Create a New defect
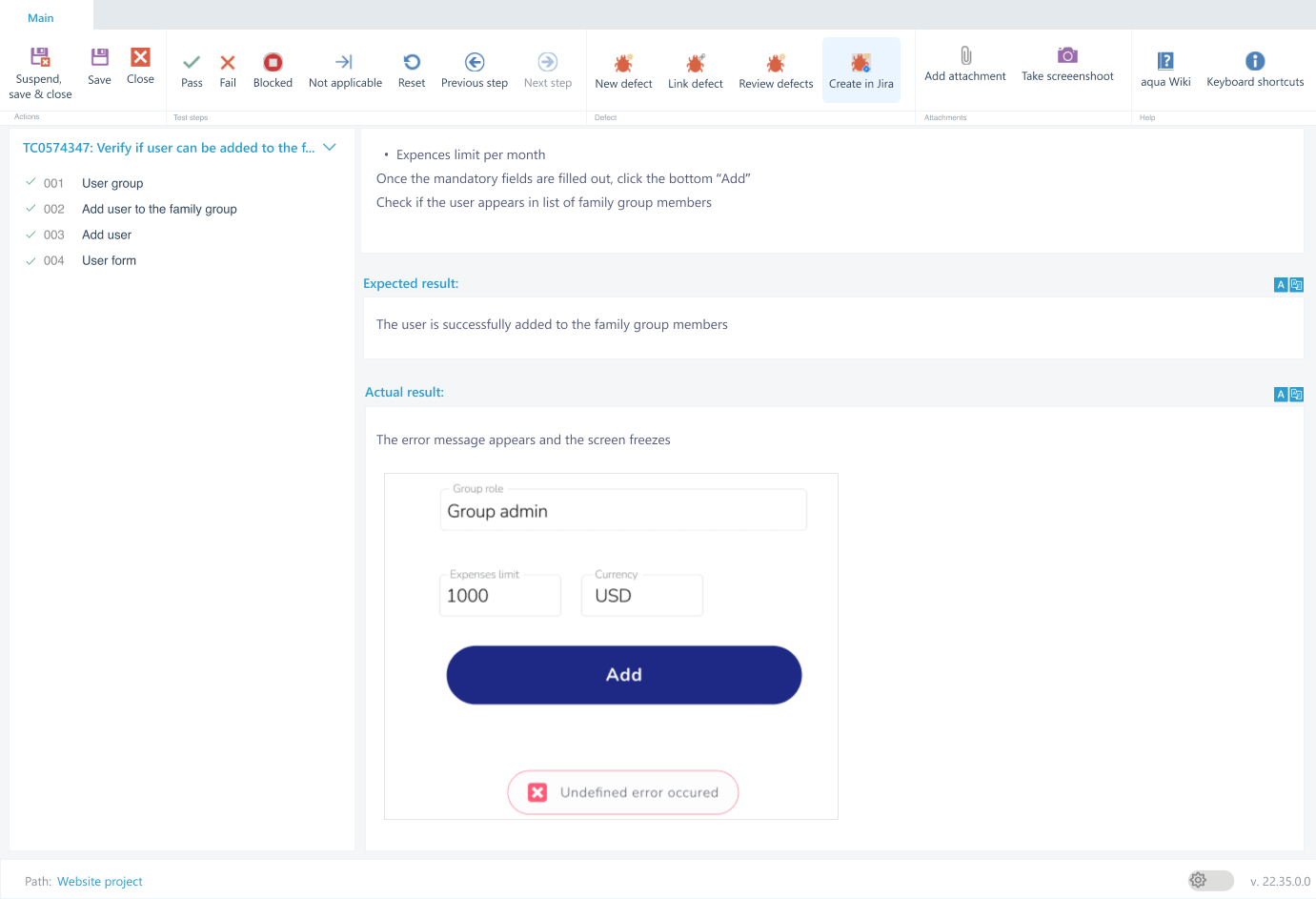 pos(623,69)
